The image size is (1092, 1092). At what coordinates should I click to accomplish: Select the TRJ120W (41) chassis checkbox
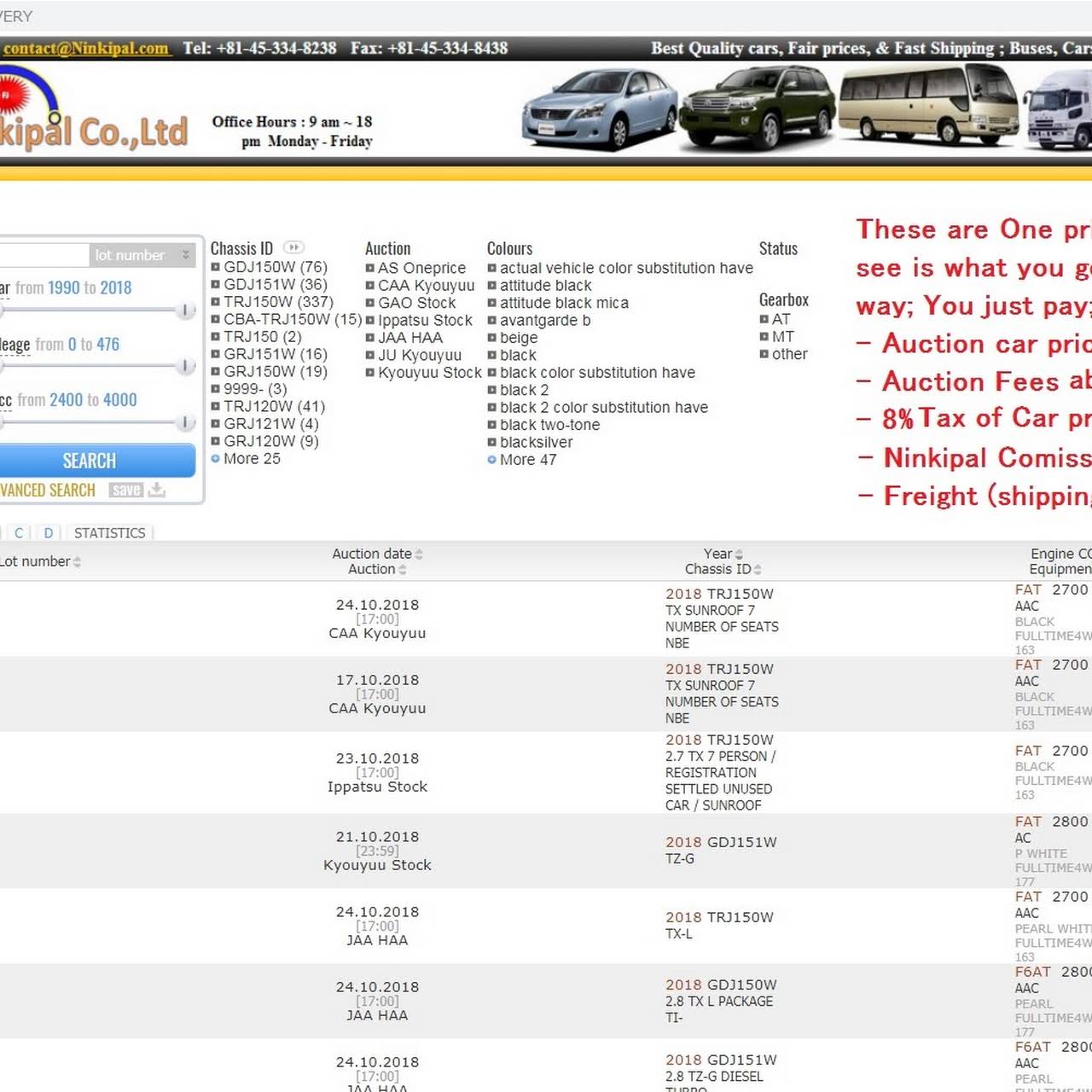pos(216,406)
